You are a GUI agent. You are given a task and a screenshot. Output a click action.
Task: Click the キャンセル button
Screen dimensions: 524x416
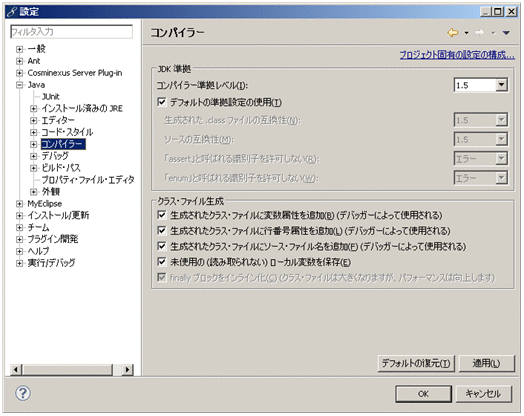[483, 394]
